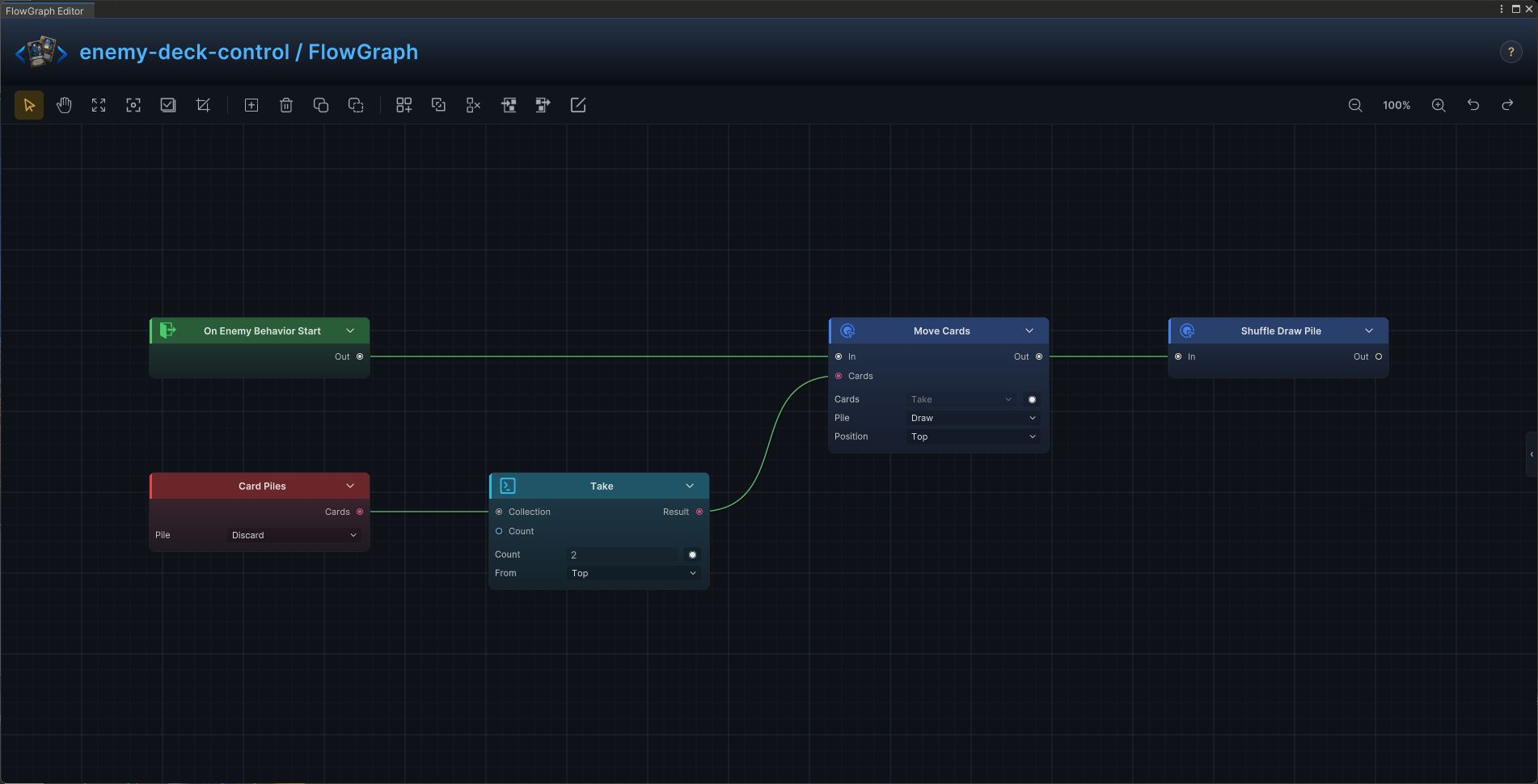Click the Collection input port on Take
Image resolution: width=1538 pixels, height=784 pixels.
tap(499, 512)
